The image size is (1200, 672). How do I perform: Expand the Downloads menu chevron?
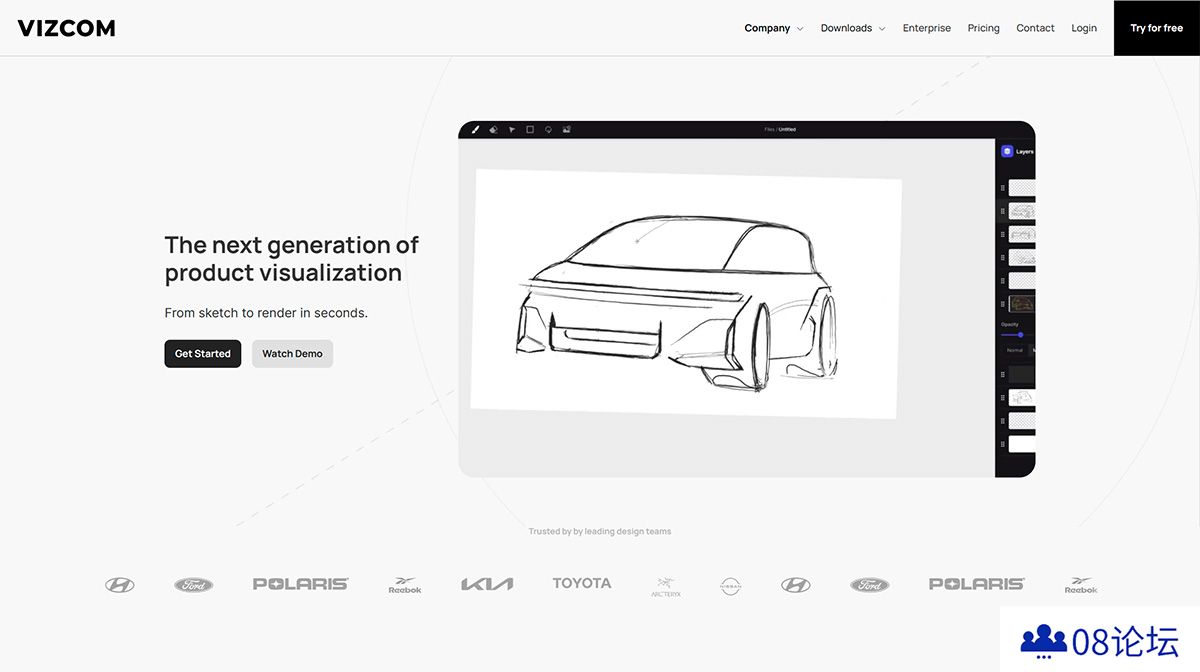[882, 29]
